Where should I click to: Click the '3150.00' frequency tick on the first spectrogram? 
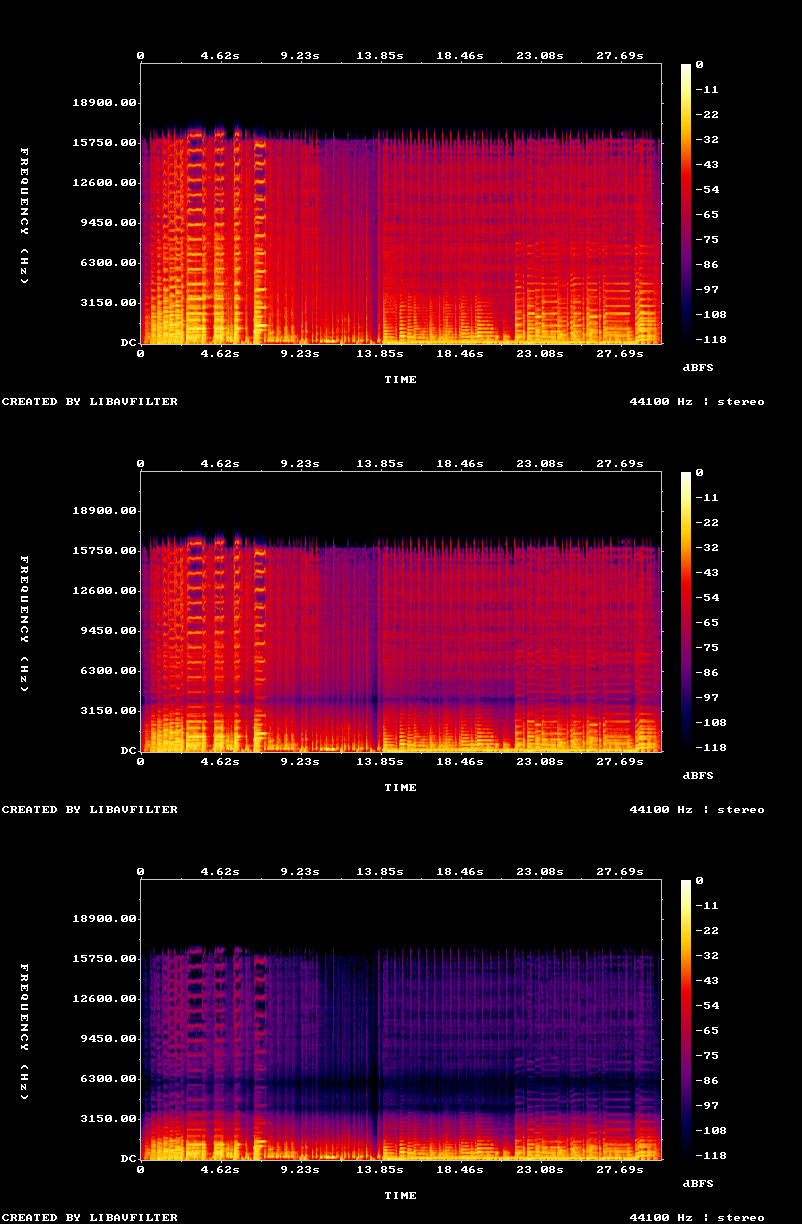coord(109,303)
